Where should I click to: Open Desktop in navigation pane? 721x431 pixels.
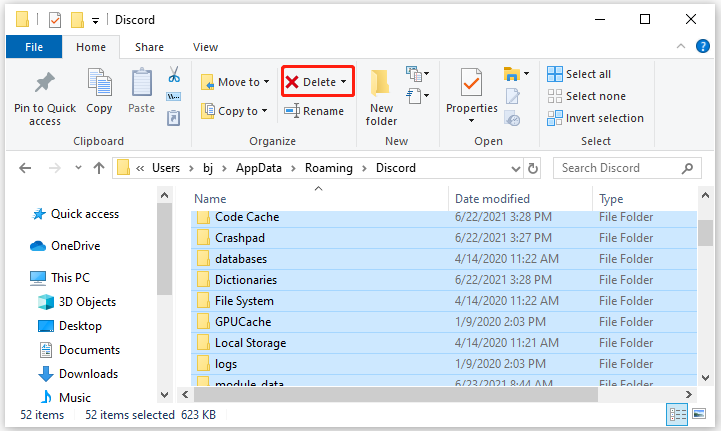(69, 326)
